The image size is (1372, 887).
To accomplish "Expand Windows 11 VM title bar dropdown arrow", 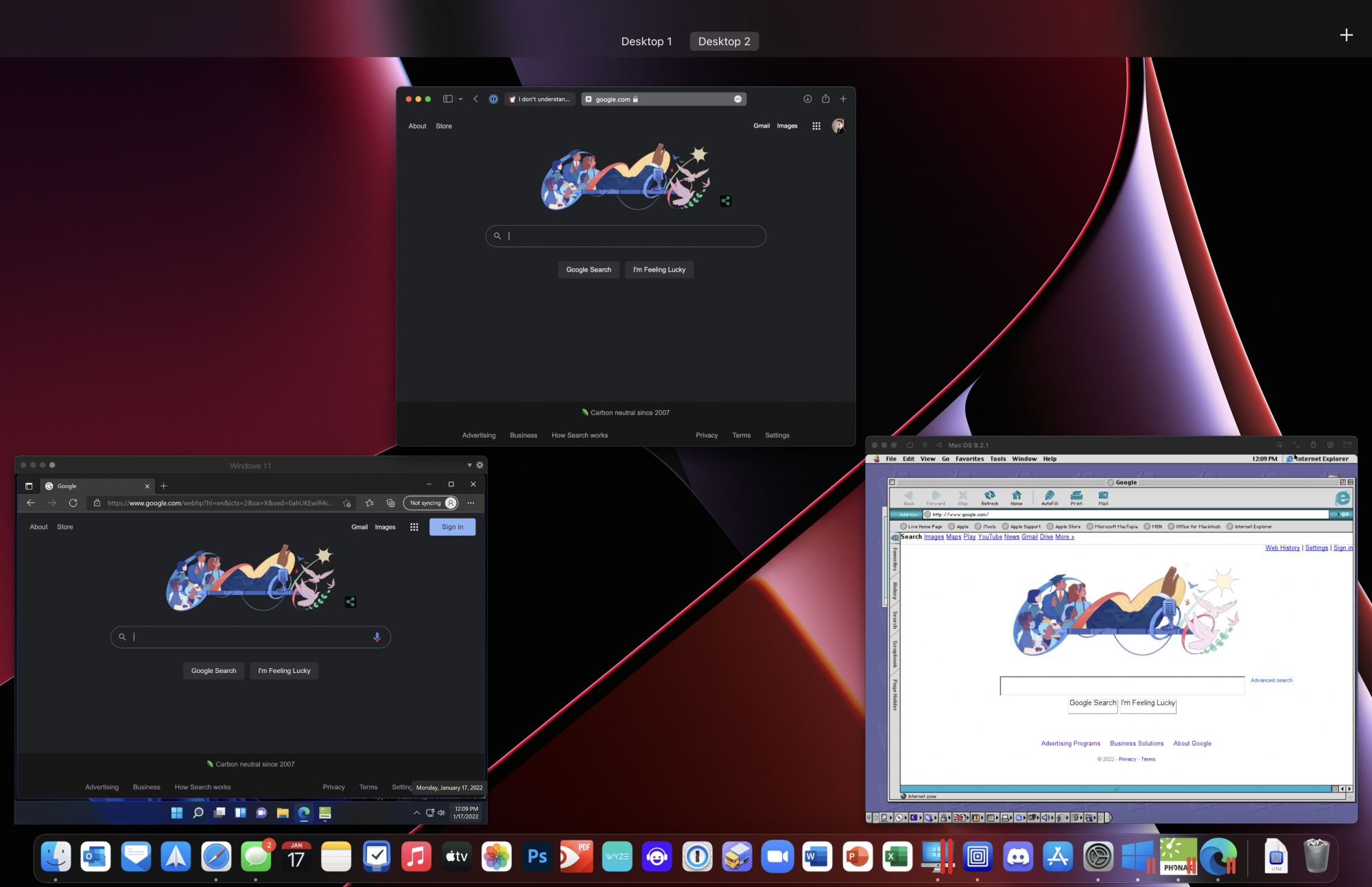I will coord(469,465).
